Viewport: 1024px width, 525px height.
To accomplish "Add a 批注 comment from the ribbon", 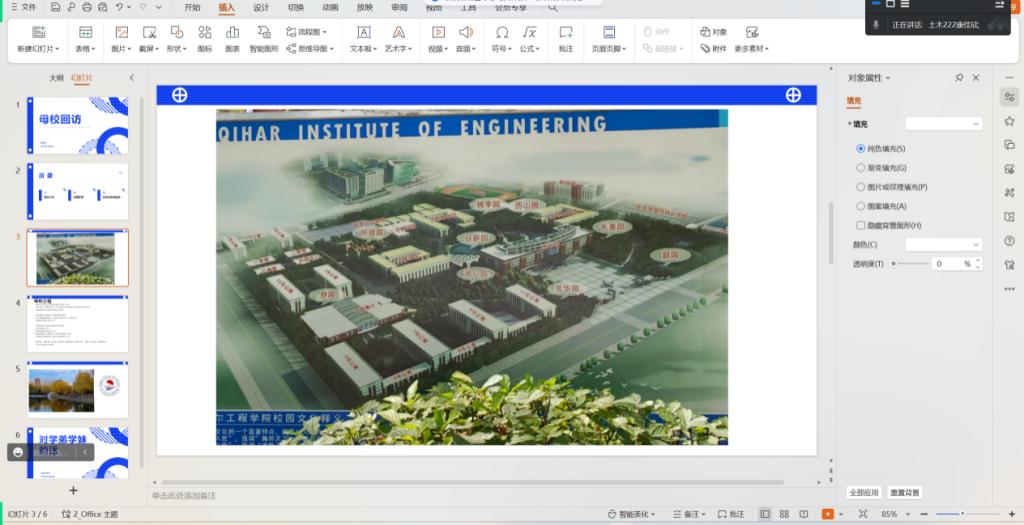I will pyautogui.click(x=566, y=38).
